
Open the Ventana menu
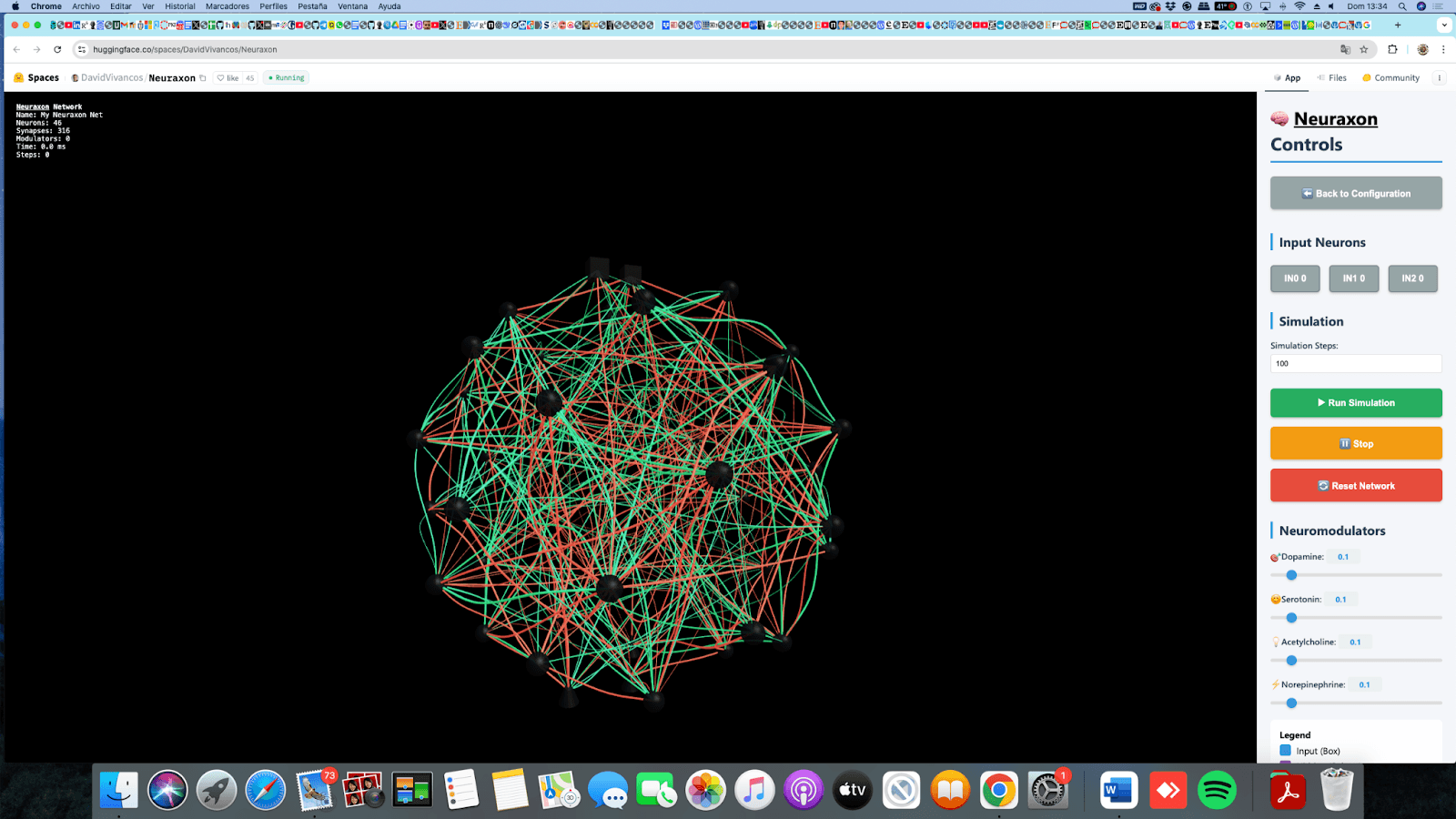pyautogui.click(x=352, y=6)
